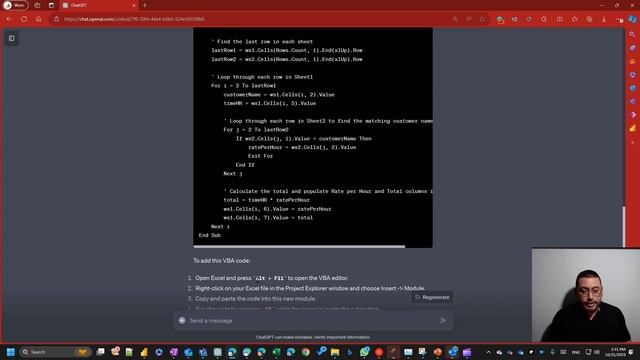Image resolution: width=640 pixels, height=360 pixels.
Task: Click the 'Open Excel and press Alt + F11' step
Action: tap(271, 278)
